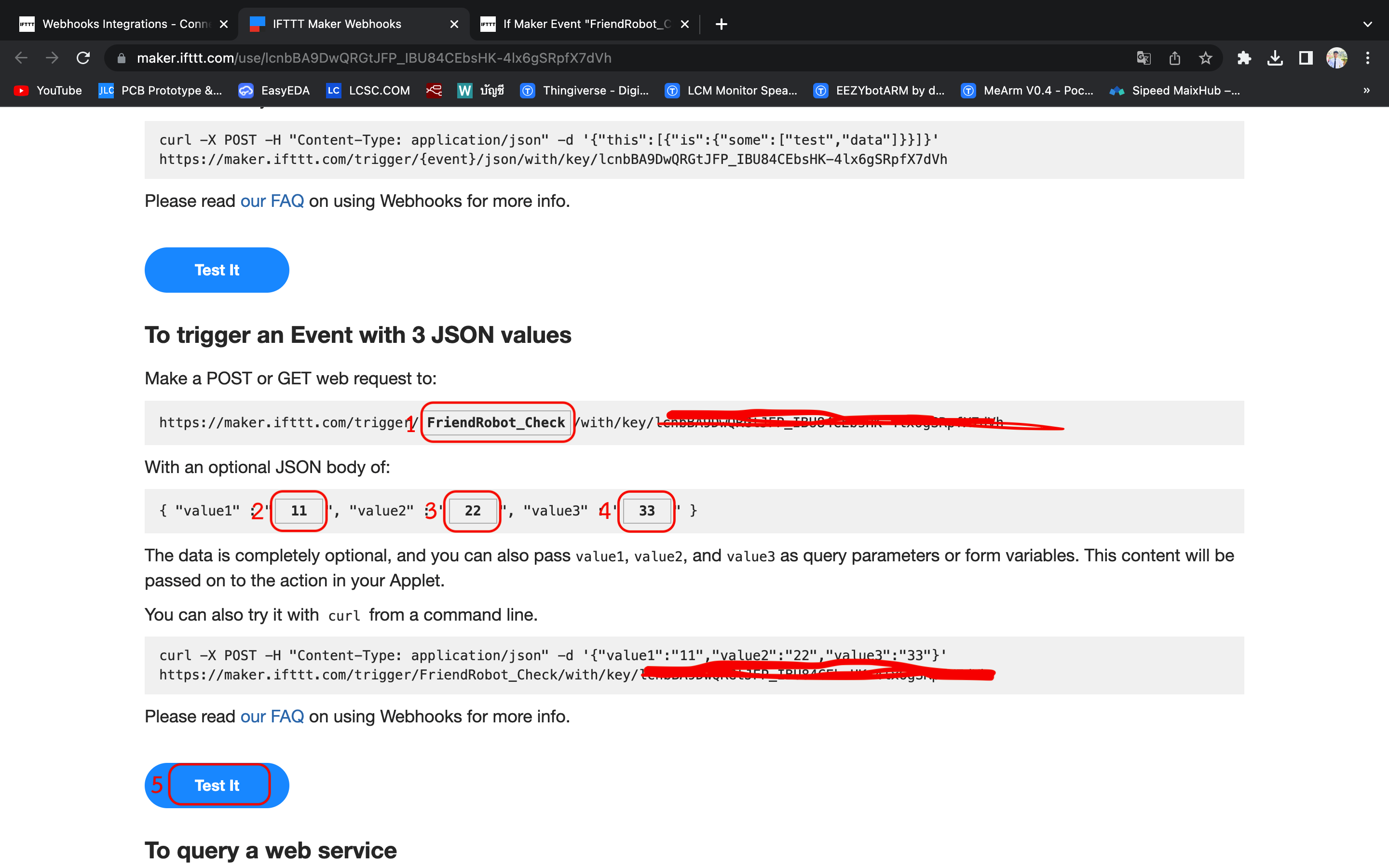This screenshot has height=868, width=1389.
Task: Click the share page icon
Action: (x=1174, y=58)
